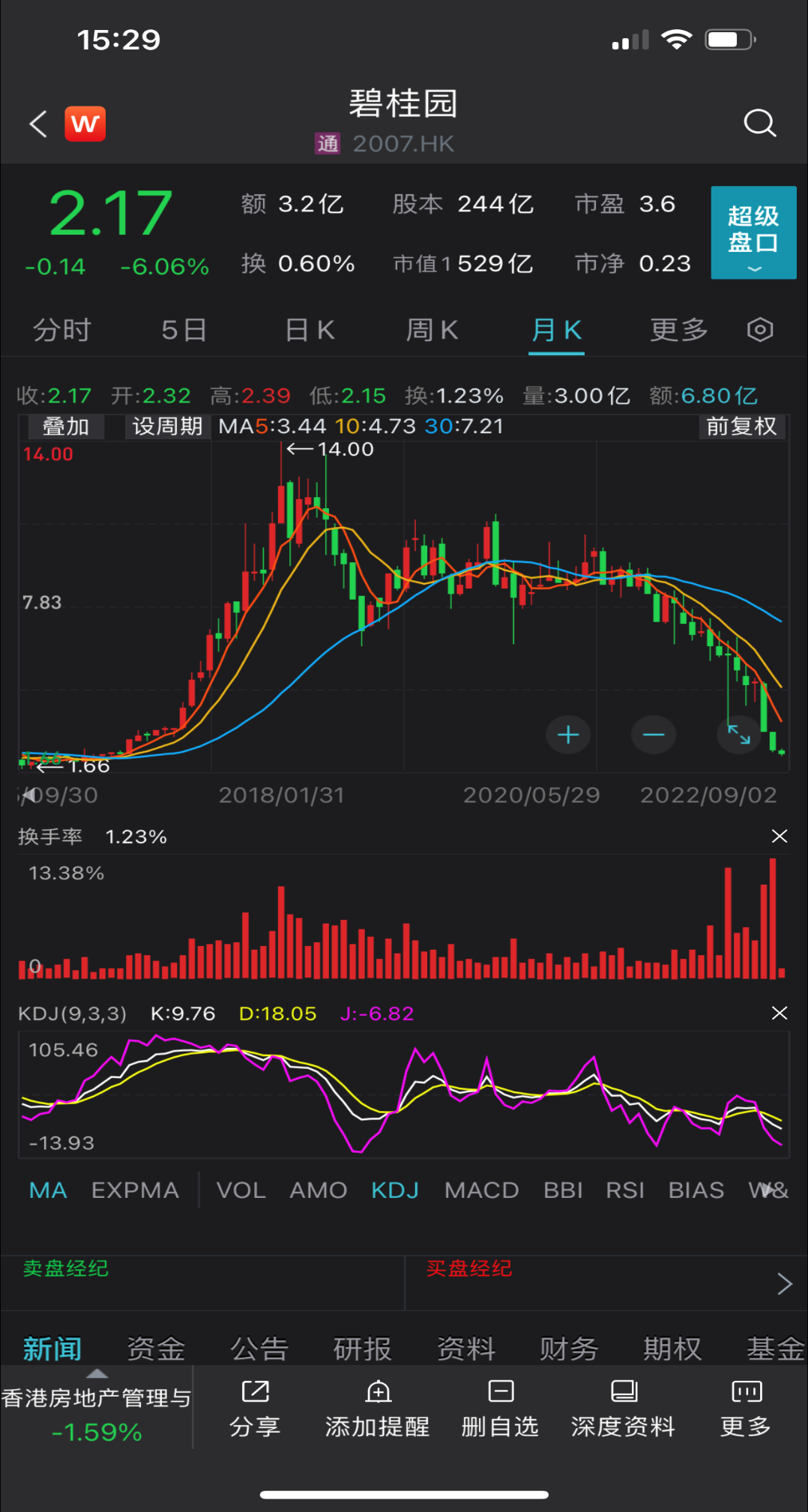The image size is (808, 1512).
Task: Open the 更多 icon in bottom toolbar
Action: point(746,1392)
